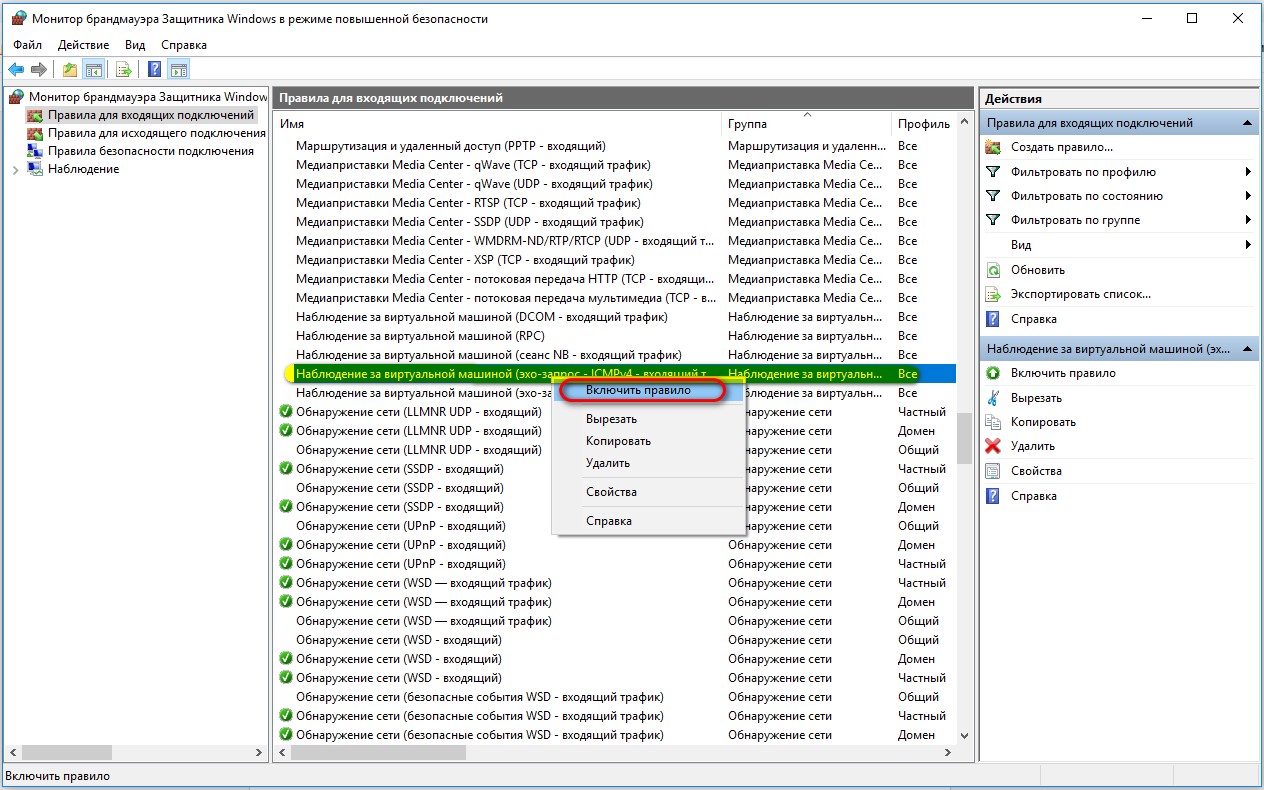Image resolution: width=1264 pixels, height=790 pixels.
Task: Open the Вид menu in menu bar
Action: (135, 45)
